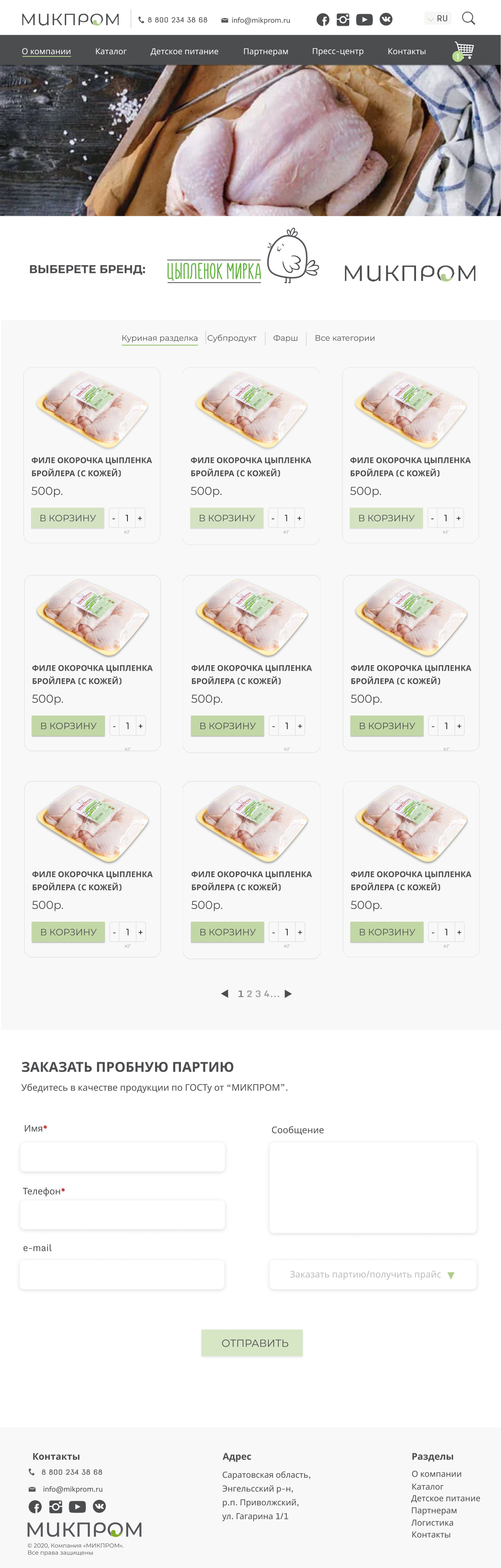Increase quantity on the first product

140,518
